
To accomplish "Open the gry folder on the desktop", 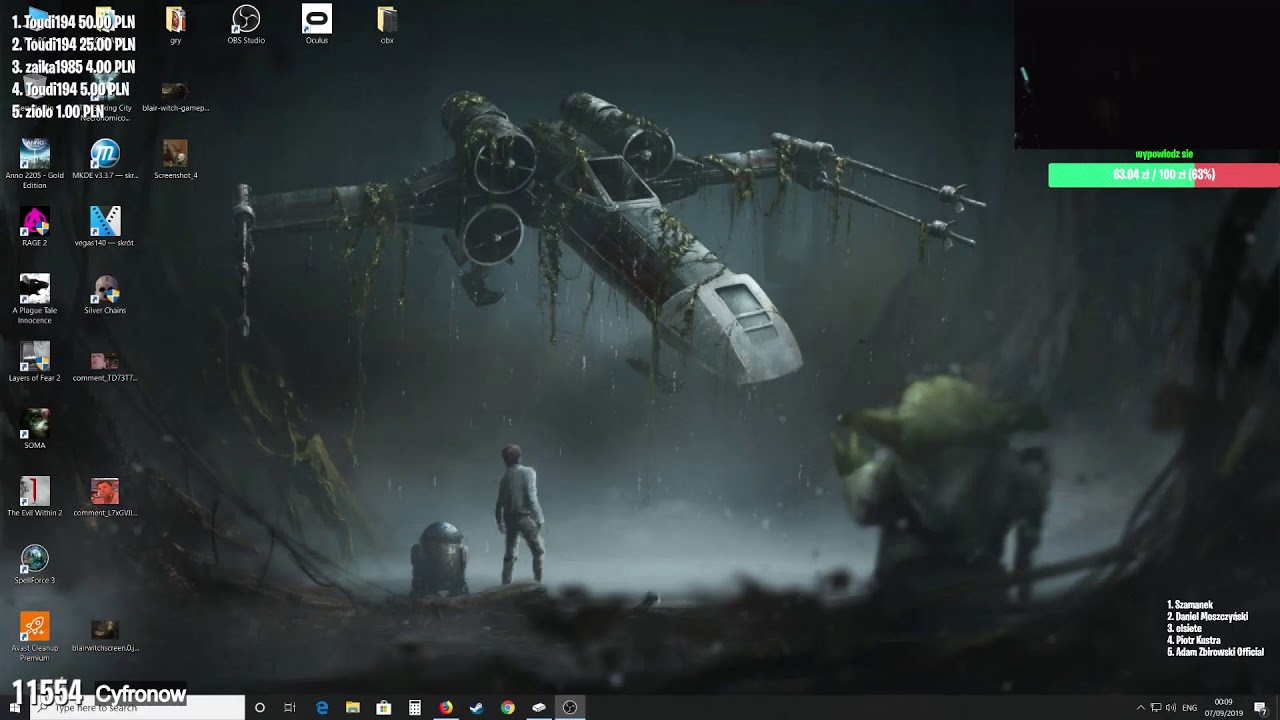I will (x=175, y=25).
